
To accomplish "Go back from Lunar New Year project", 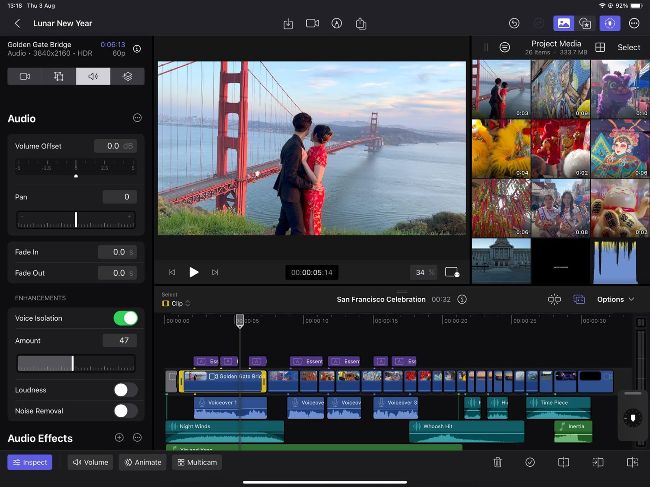I will [x=17, y=23].
